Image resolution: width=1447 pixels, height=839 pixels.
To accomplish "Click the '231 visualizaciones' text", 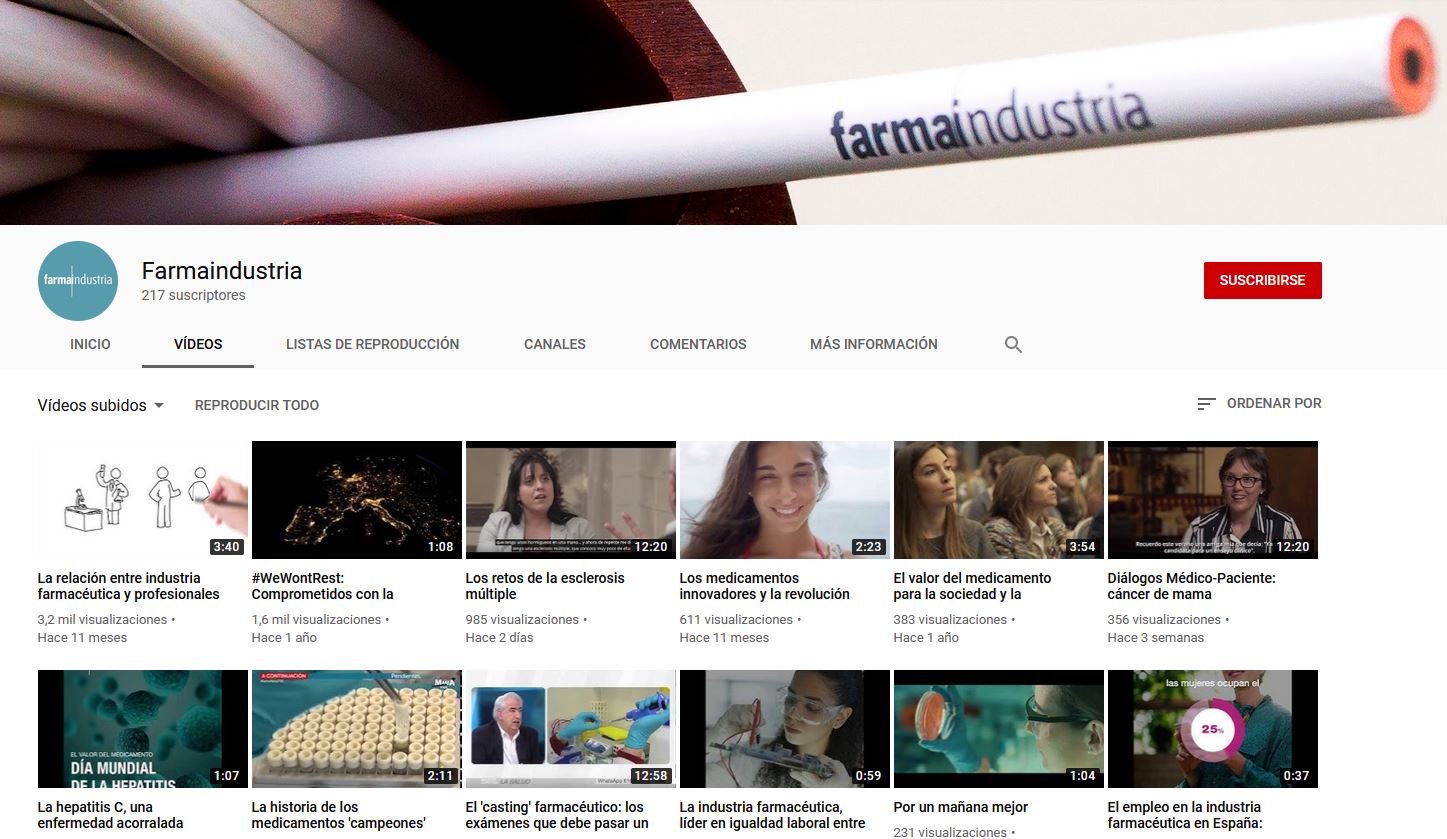I will (x=950, y=832).
